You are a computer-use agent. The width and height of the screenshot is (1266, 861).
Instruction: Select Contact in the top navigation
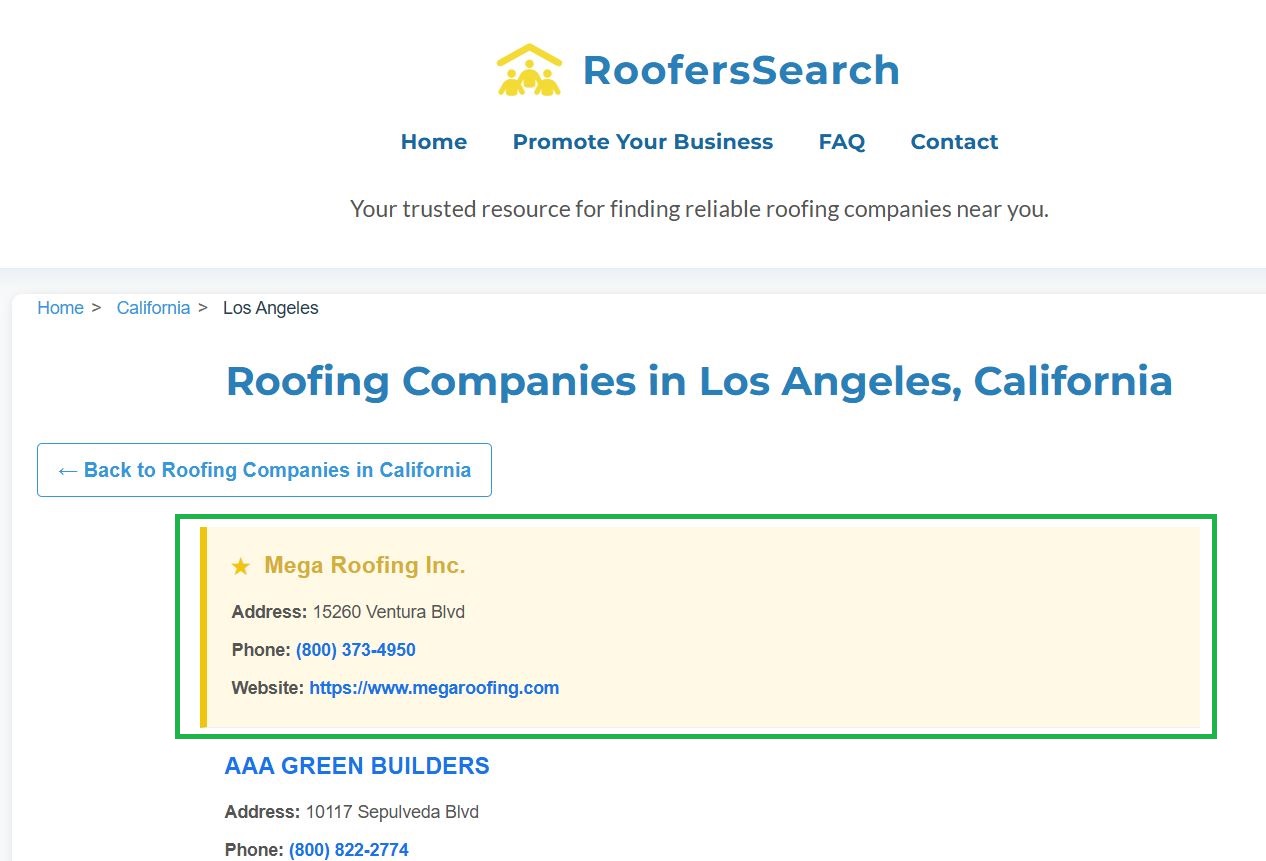pos(953,142)
